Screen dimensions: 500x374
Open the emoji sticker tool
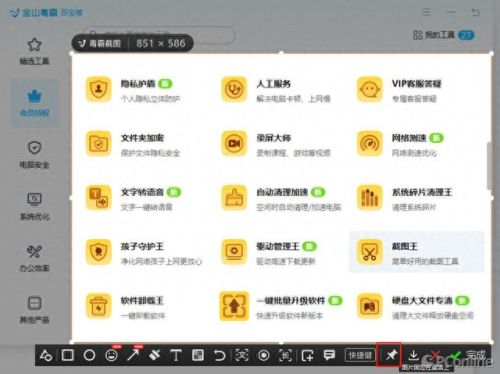click(111, 355)
